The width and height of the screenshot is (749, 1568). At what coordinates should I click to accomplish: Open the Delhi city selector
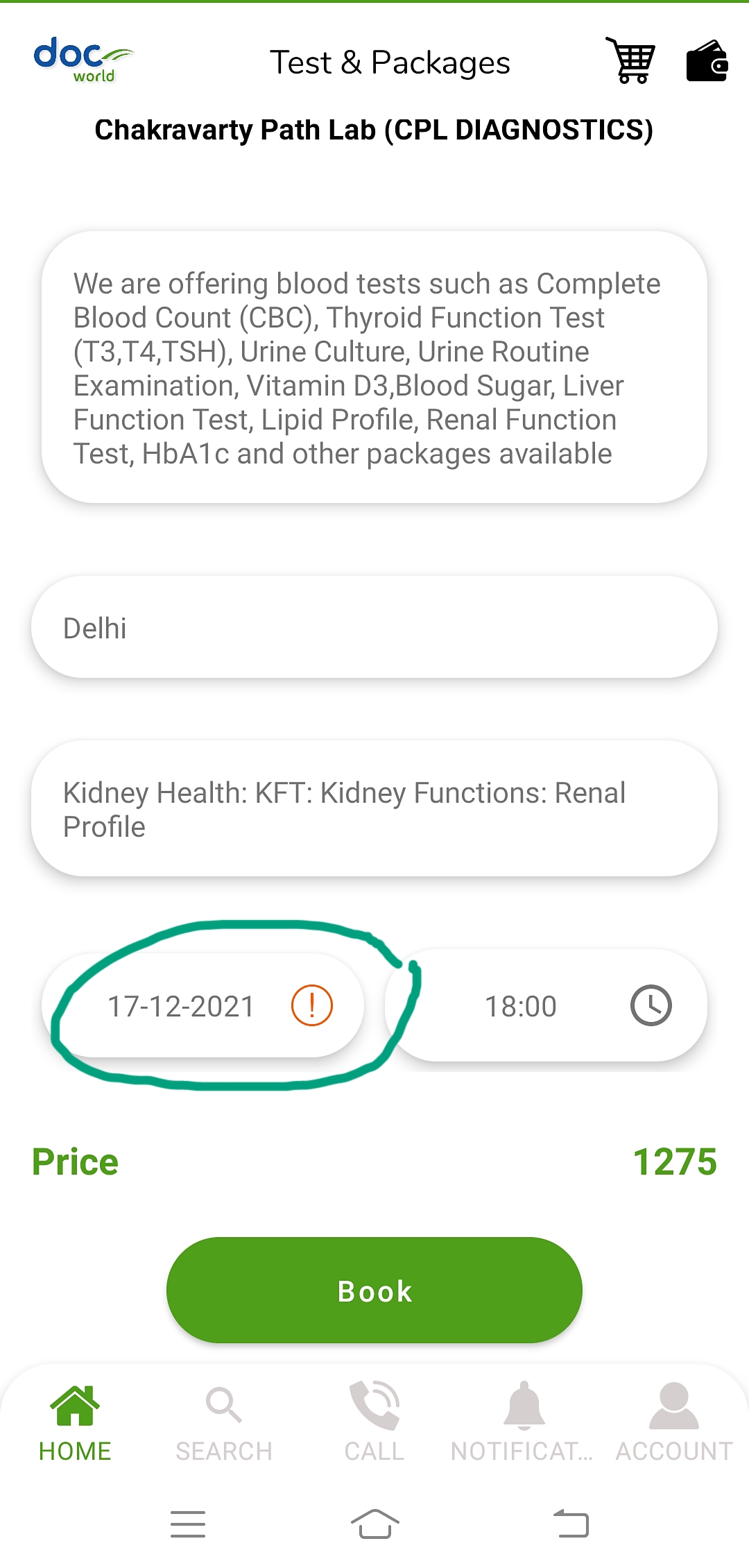374,627
